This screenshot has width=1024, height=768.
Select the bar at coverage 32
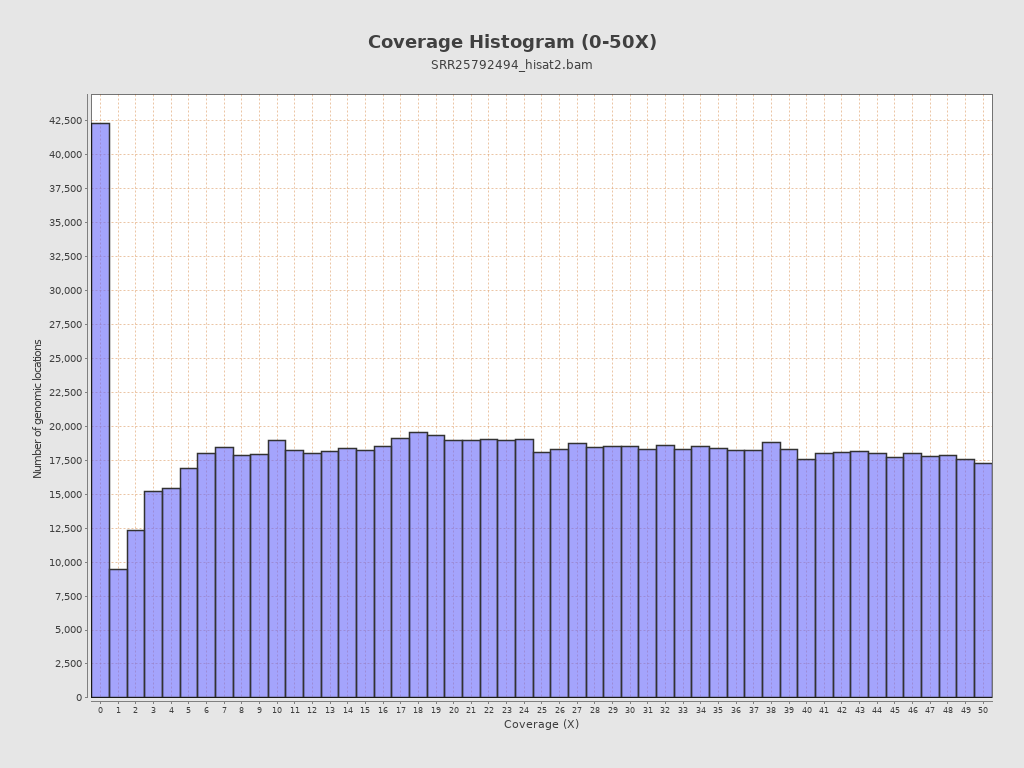[x=665, y=571]
